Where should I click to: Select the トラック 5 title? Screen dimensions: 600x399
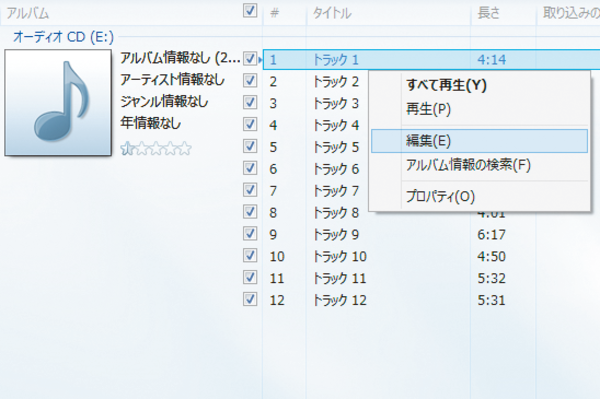pos(336,147)
